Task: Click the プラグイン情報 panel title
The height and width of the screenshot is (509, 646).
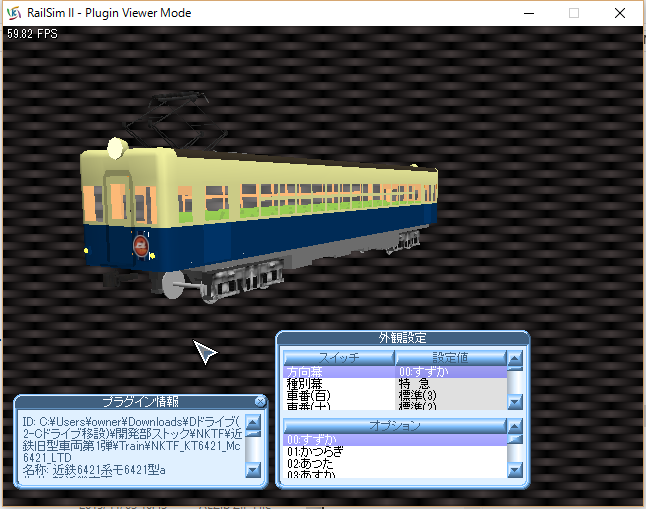Action: click(140, 401)
